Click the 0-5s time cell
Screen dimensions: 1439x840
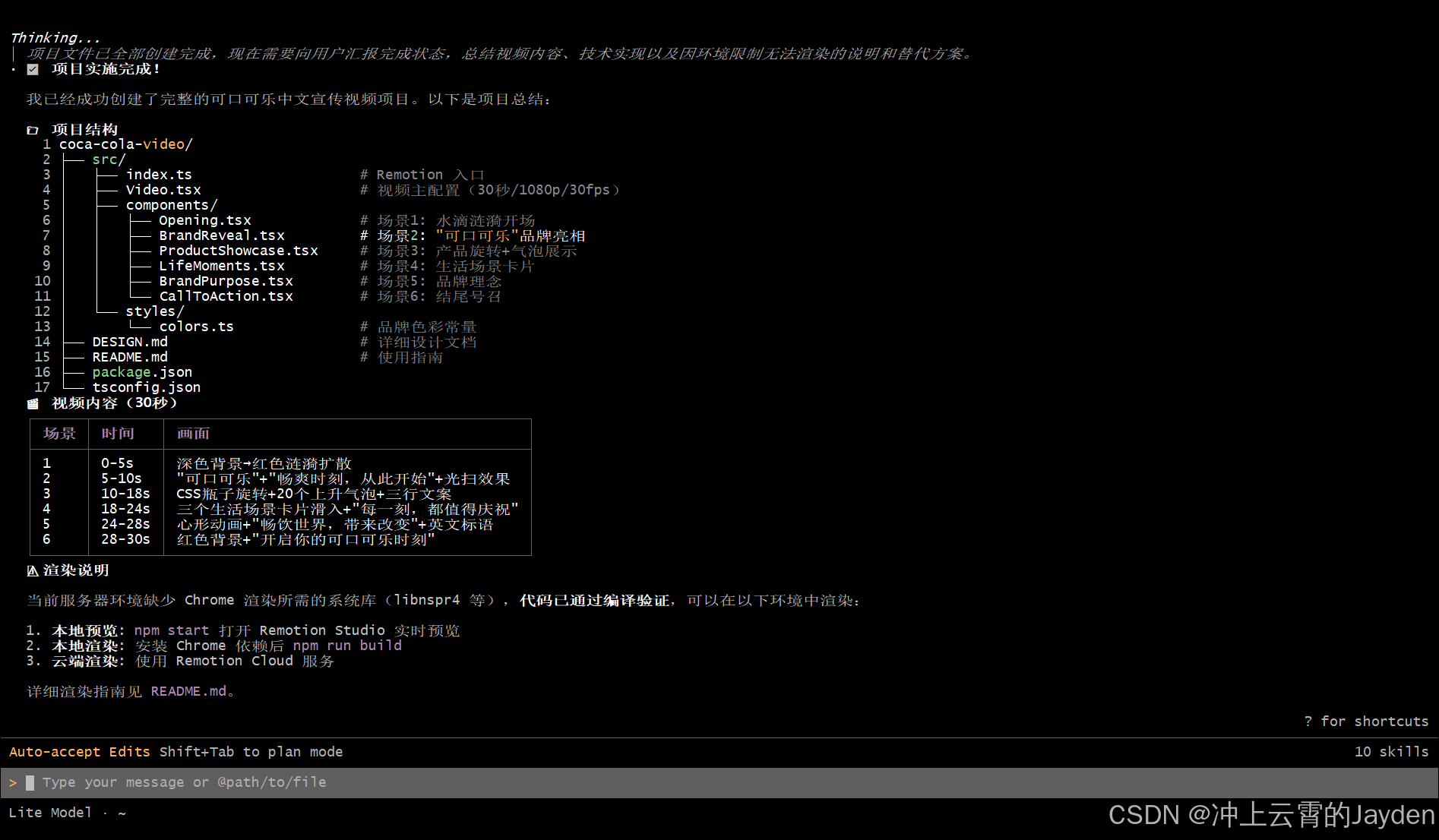[117, 463]
